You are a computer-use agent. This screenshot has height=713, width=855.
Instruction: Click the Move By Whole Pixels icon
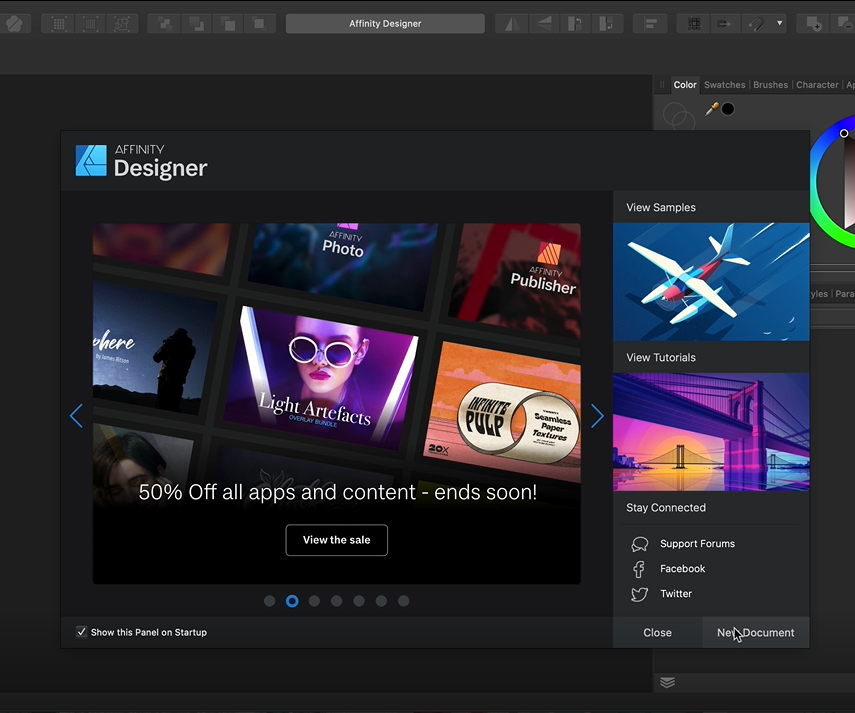click(725, 23)
